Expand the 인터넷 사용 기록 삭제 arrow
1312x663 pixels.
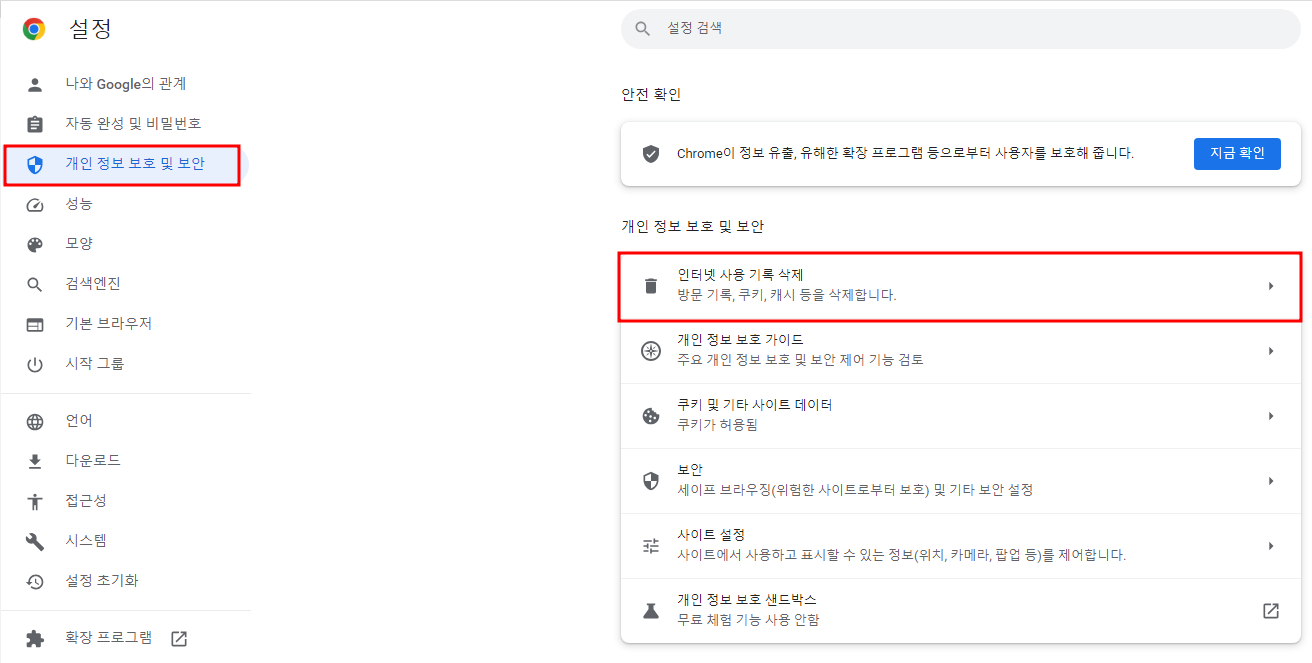1271,286
